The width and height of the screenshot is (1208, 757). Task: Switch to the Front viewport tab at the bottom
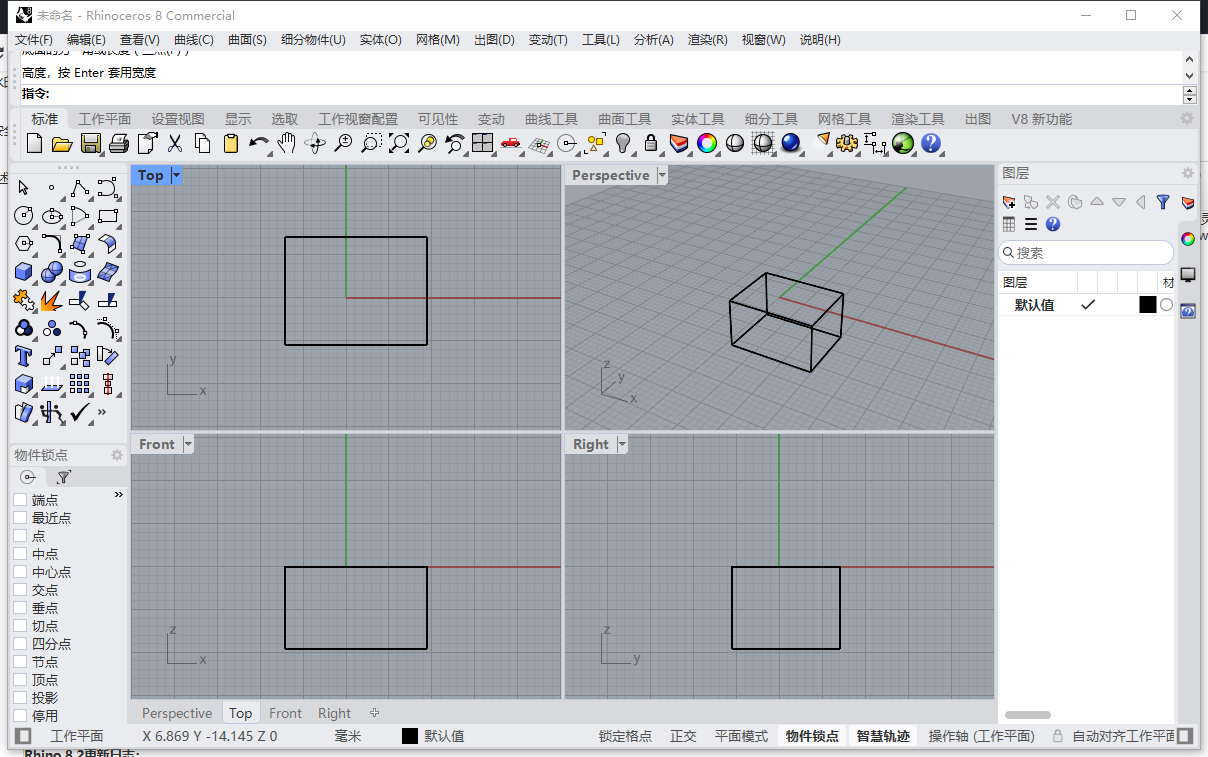pyautogui.click(x=285, y=713)
